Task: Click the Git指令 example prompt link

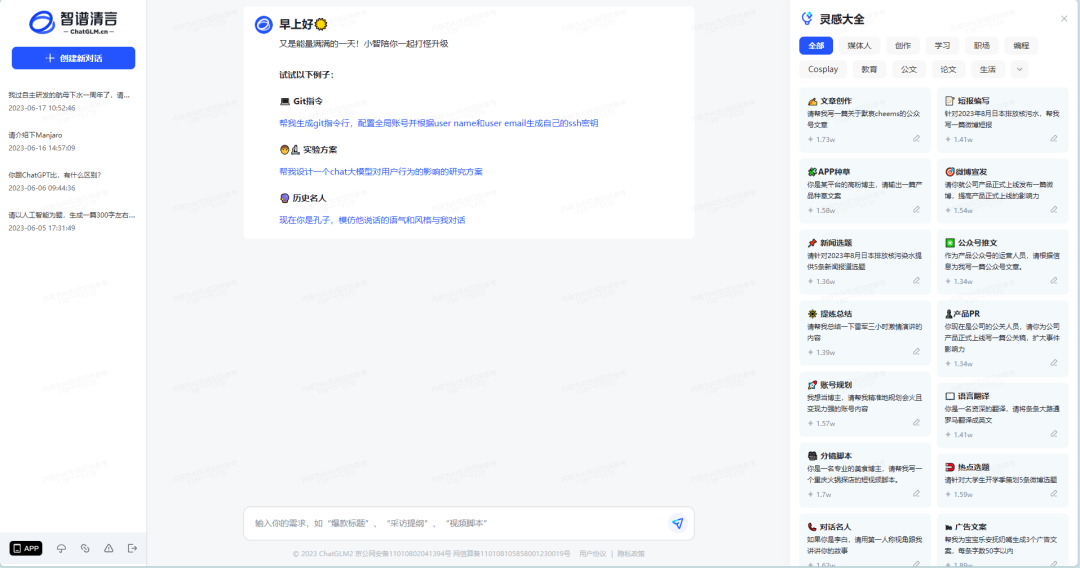Action: 438,123
